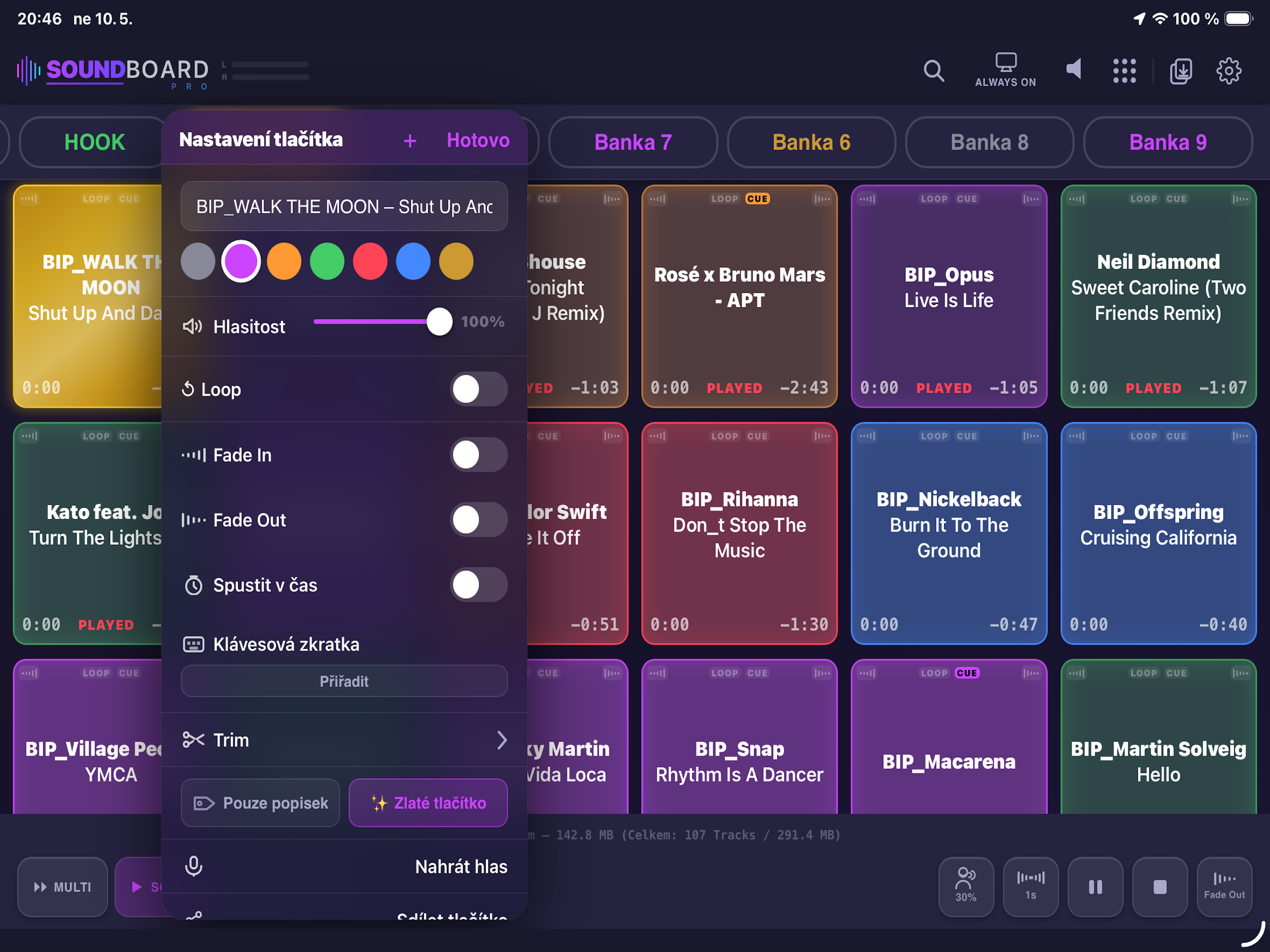
Task: Toggle the Loop switch on
Action: (x=479, y=389)
